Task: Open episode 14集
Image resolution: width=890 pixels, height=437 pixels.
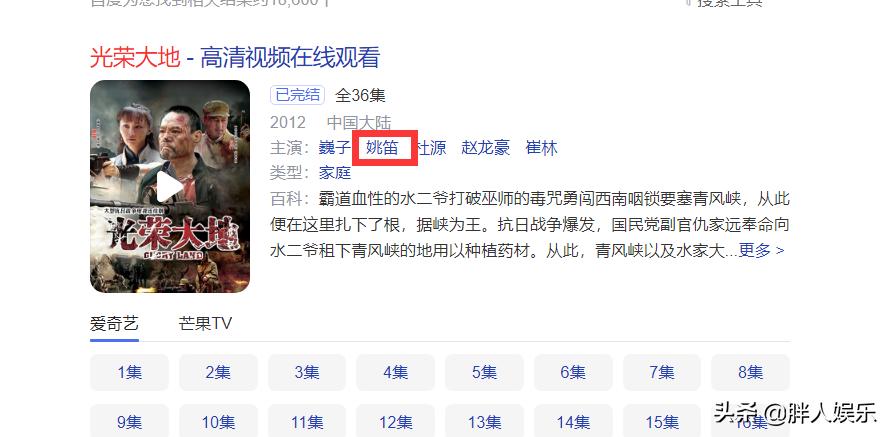Action: tap(573, 422)
